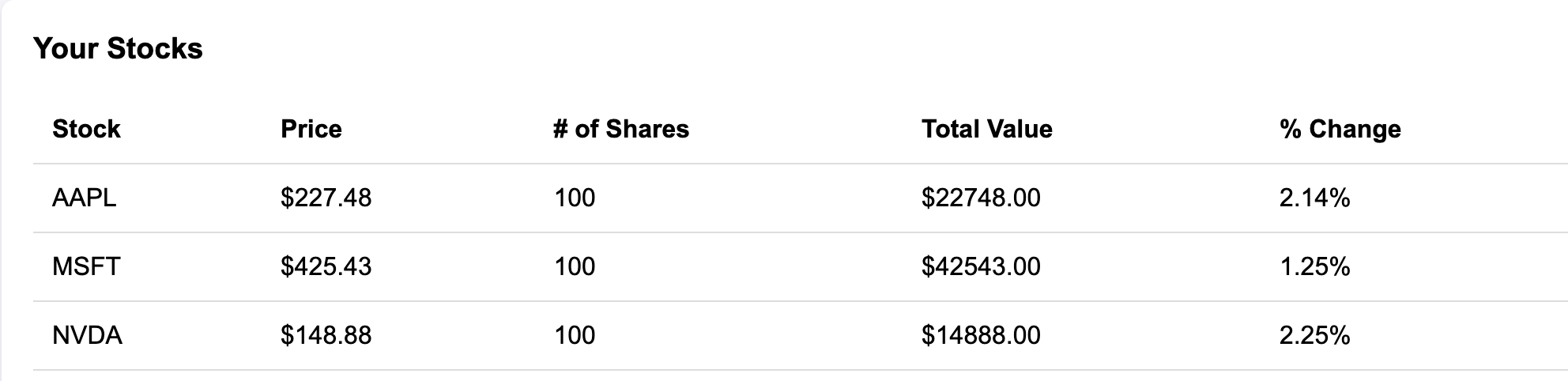Click the AAPL price $227.48
The width and height of the screenshot is (1568, 381).
click(326, 198)
